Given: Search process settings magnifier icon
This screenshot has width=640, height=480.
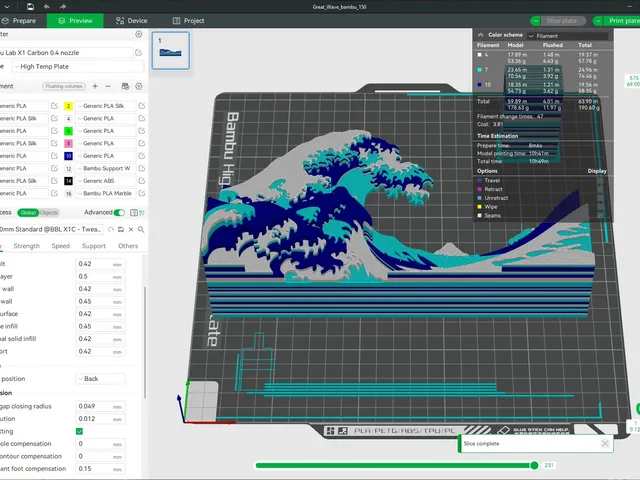Looking at the screenshot, I should pos(141,229).
